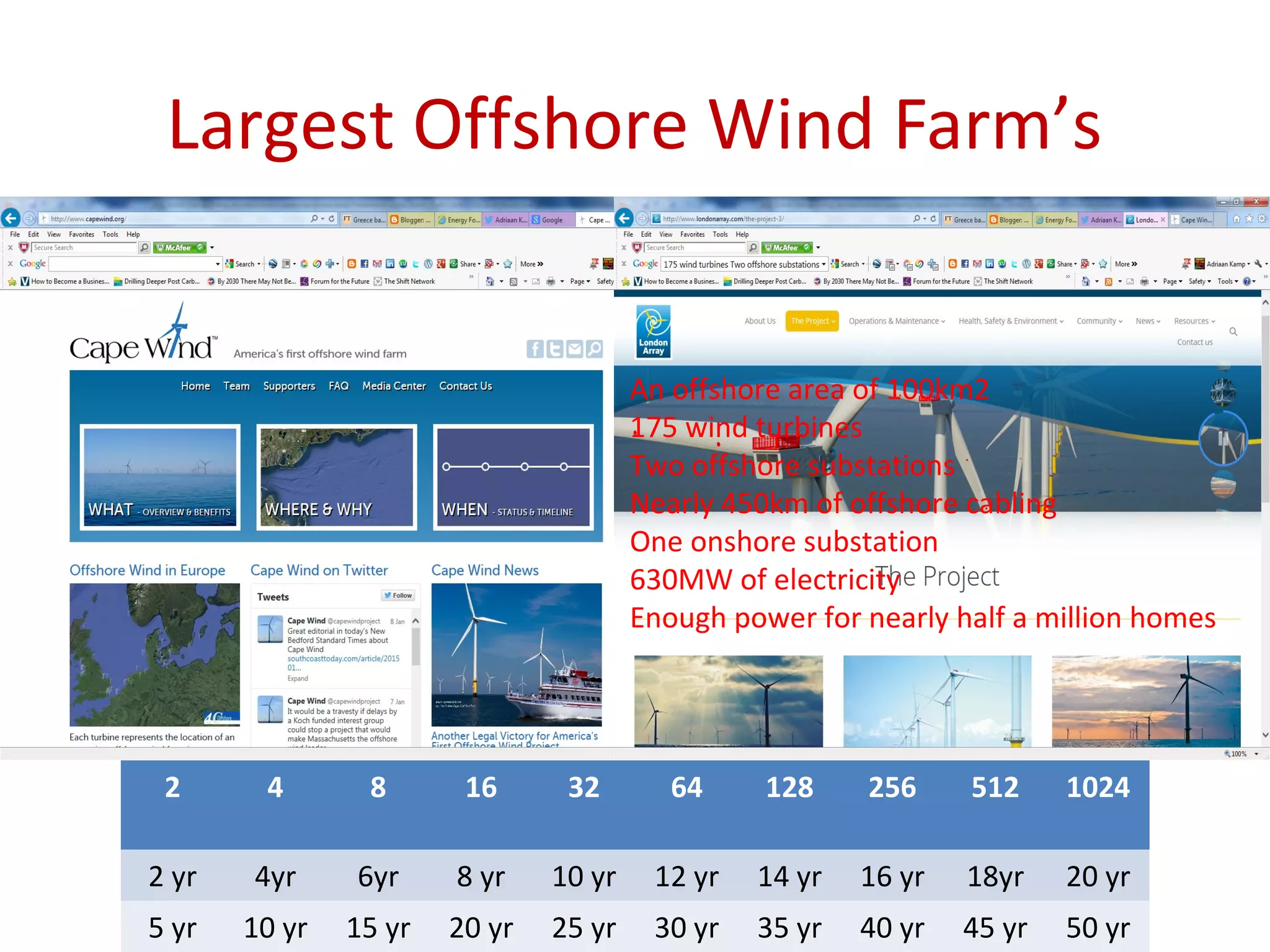Open the Help menu in London Array browser
Screen dimensions: 1270x952
(x=742, y=234)
